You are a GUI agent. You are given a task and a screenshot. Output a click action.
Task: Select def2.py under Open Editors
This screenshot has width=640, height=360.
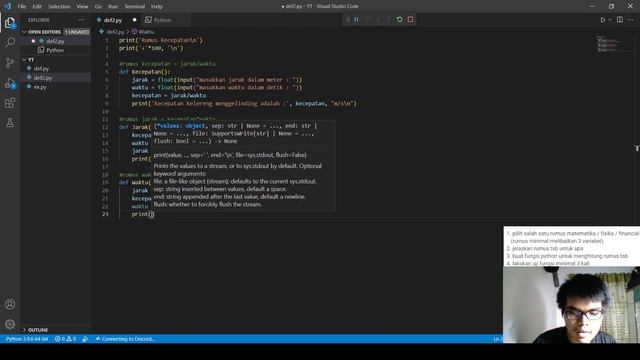point(55,41)
